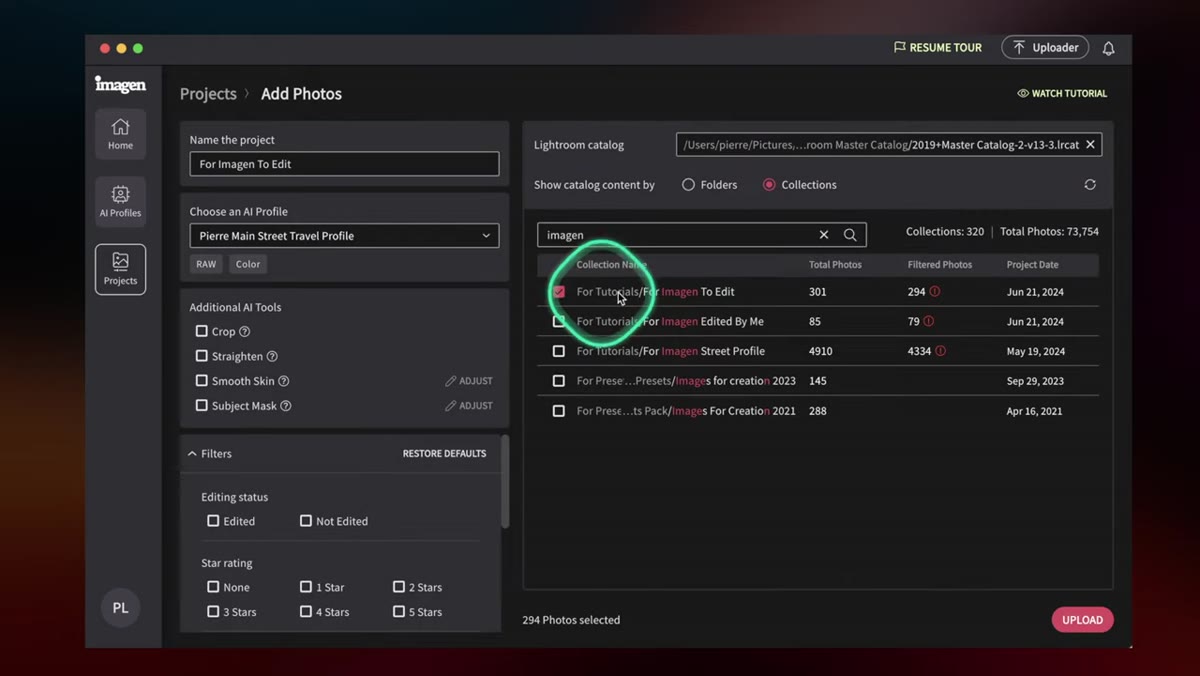Open the notifications bell
Image resolution: width=1200 pixels, height=676 pixels.
1108,48
